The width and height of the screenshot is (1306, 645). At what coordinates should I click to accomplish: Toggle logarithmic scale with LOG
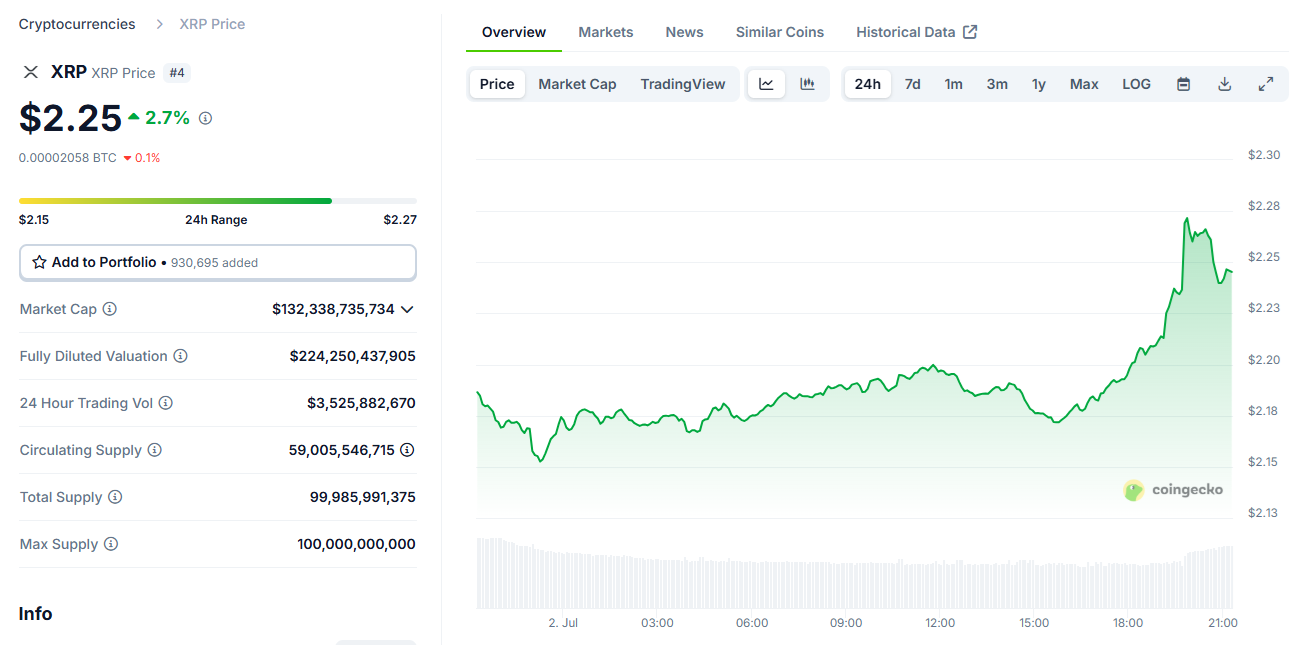(x=1136, y=84)
